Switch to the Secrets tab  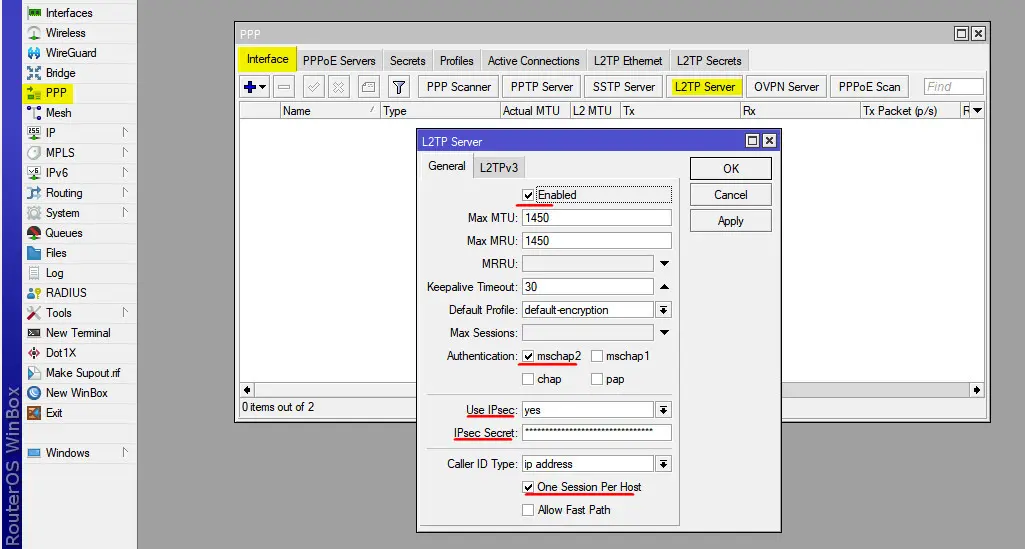click(x=408, y=61)
